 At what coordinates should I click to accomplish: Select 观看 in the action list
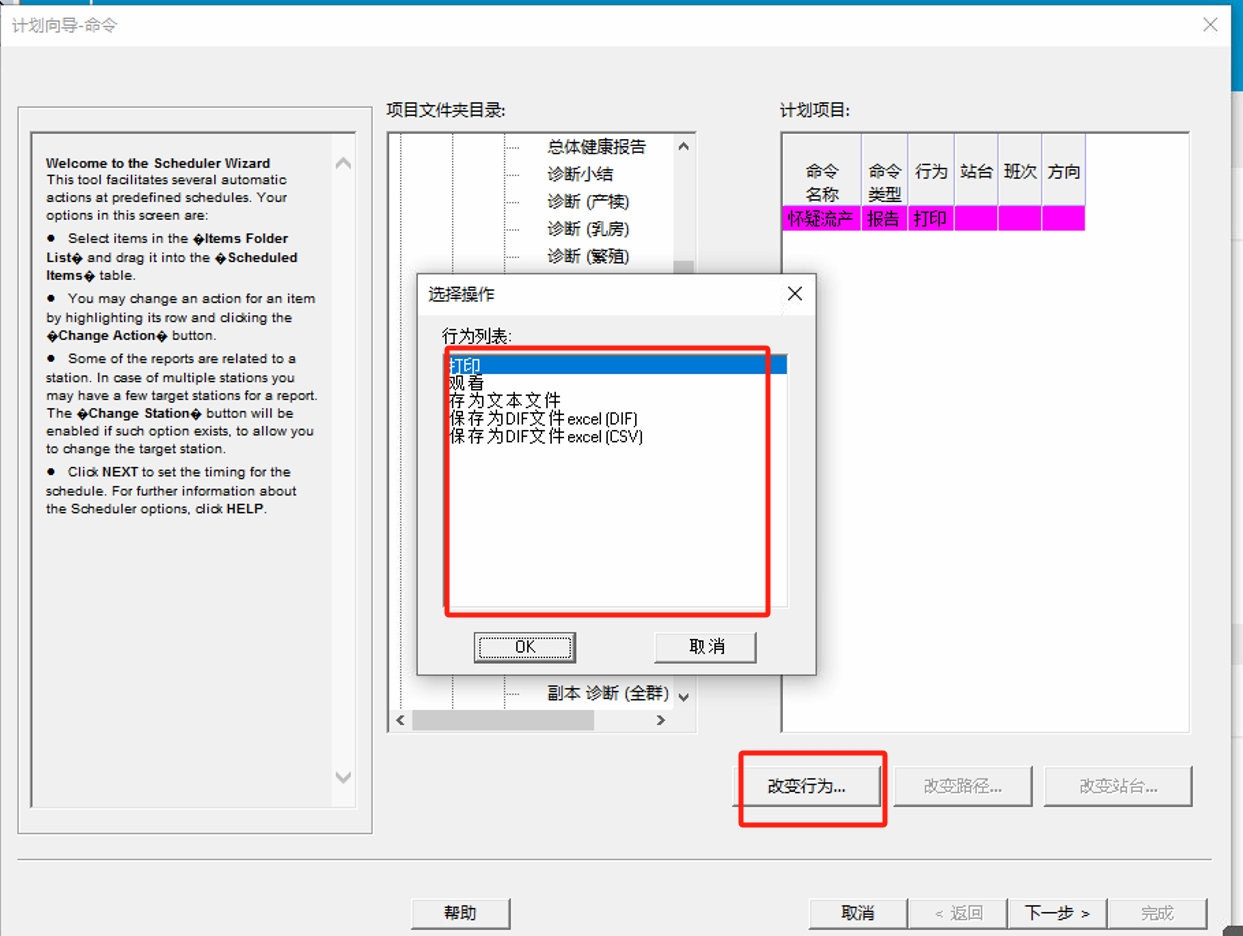[x=467, y=383]
